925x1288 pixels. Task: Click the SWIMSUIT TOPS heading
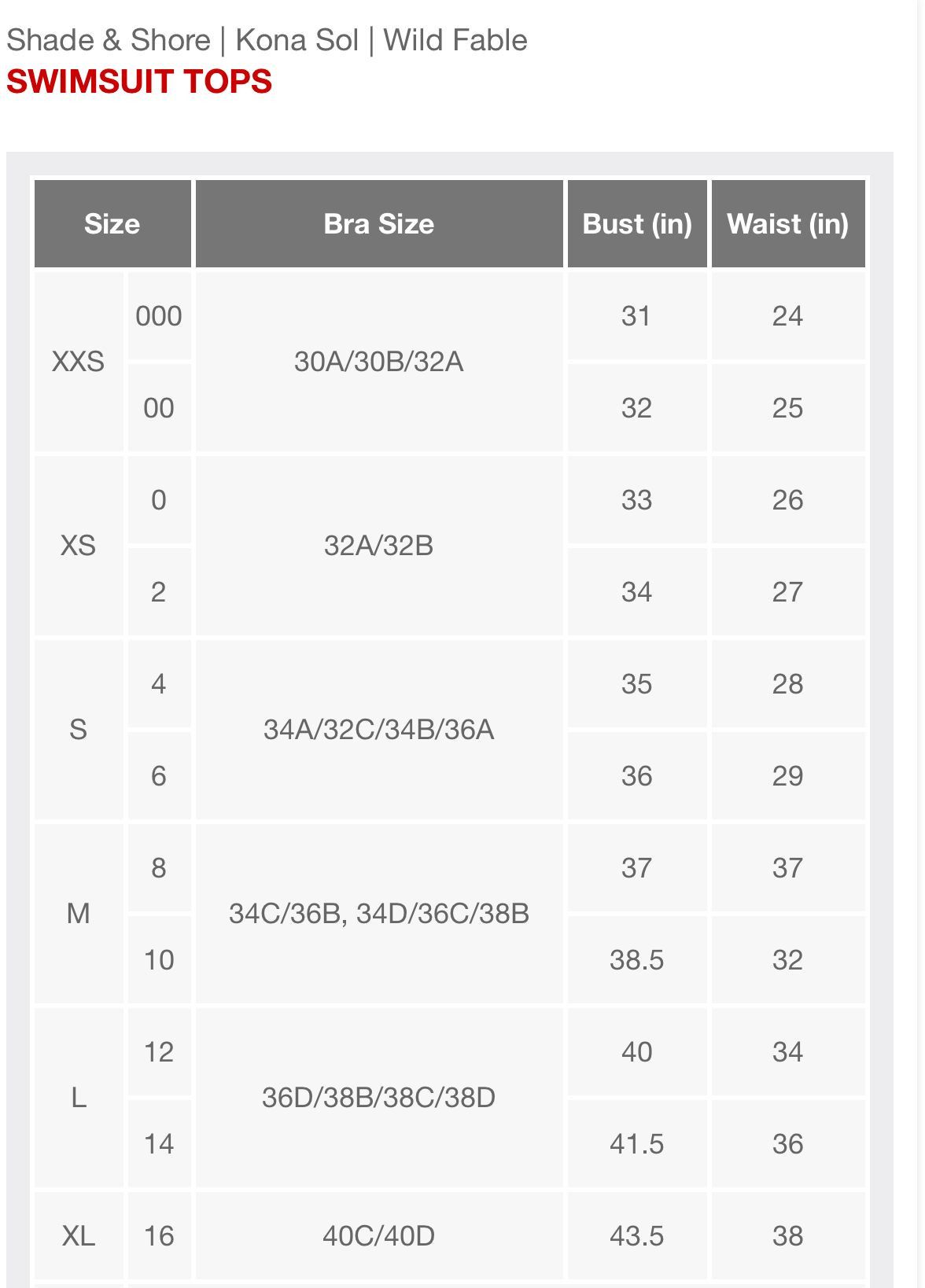click(139, 82)
